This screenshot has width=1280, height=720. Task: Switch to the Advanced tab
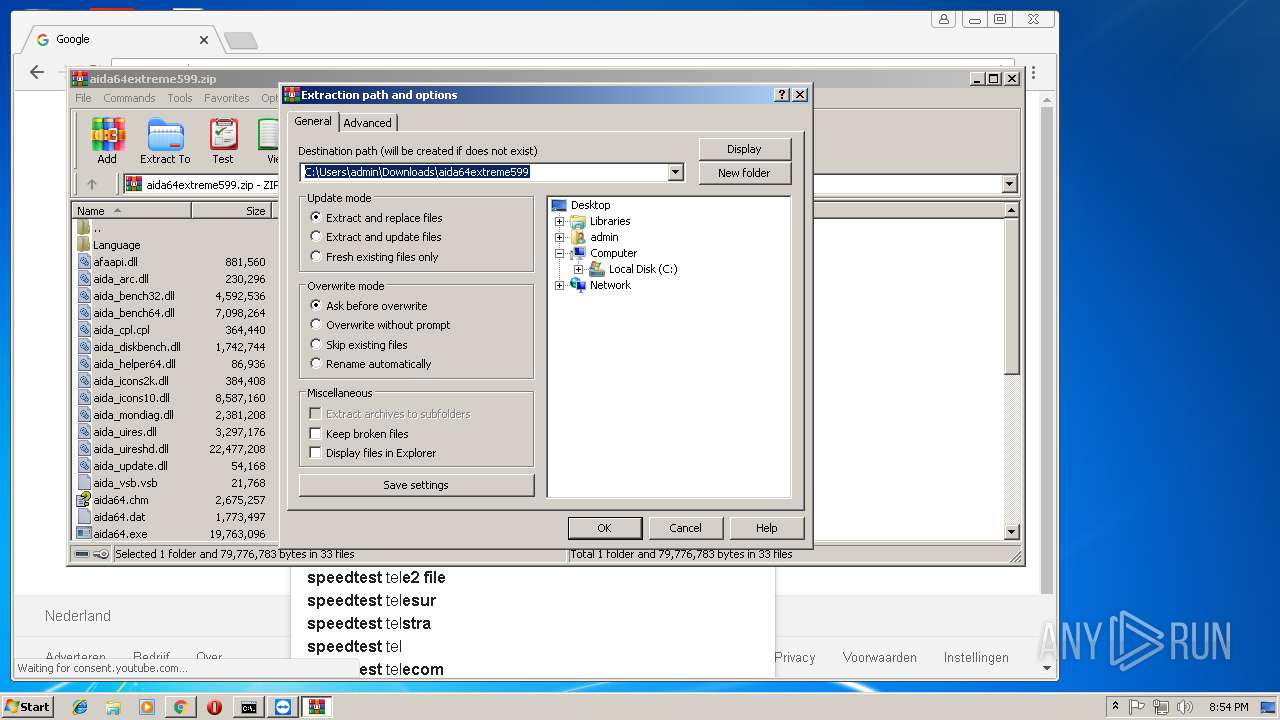click(x=367, y=123)
